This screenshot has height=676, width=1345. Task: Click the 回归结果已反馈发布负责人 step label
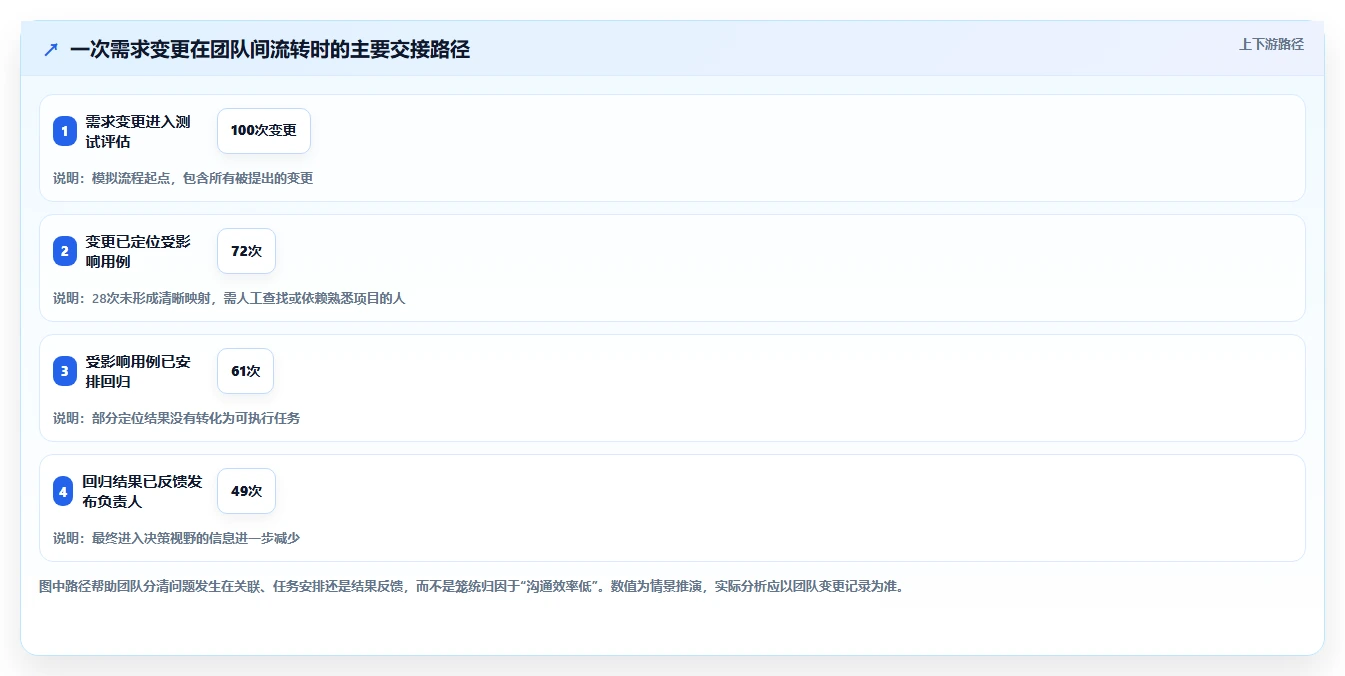142,491
